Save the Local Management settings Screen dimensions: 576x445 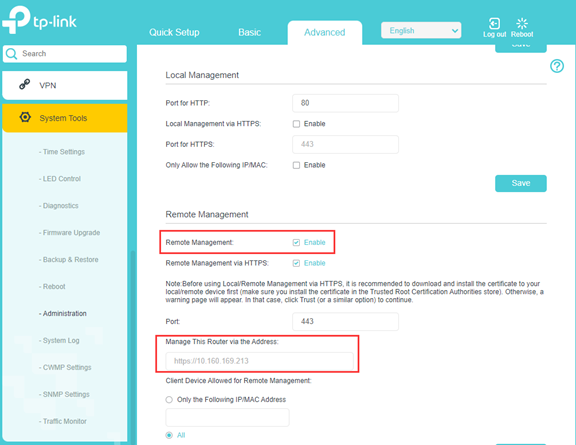tap(521, 183)
